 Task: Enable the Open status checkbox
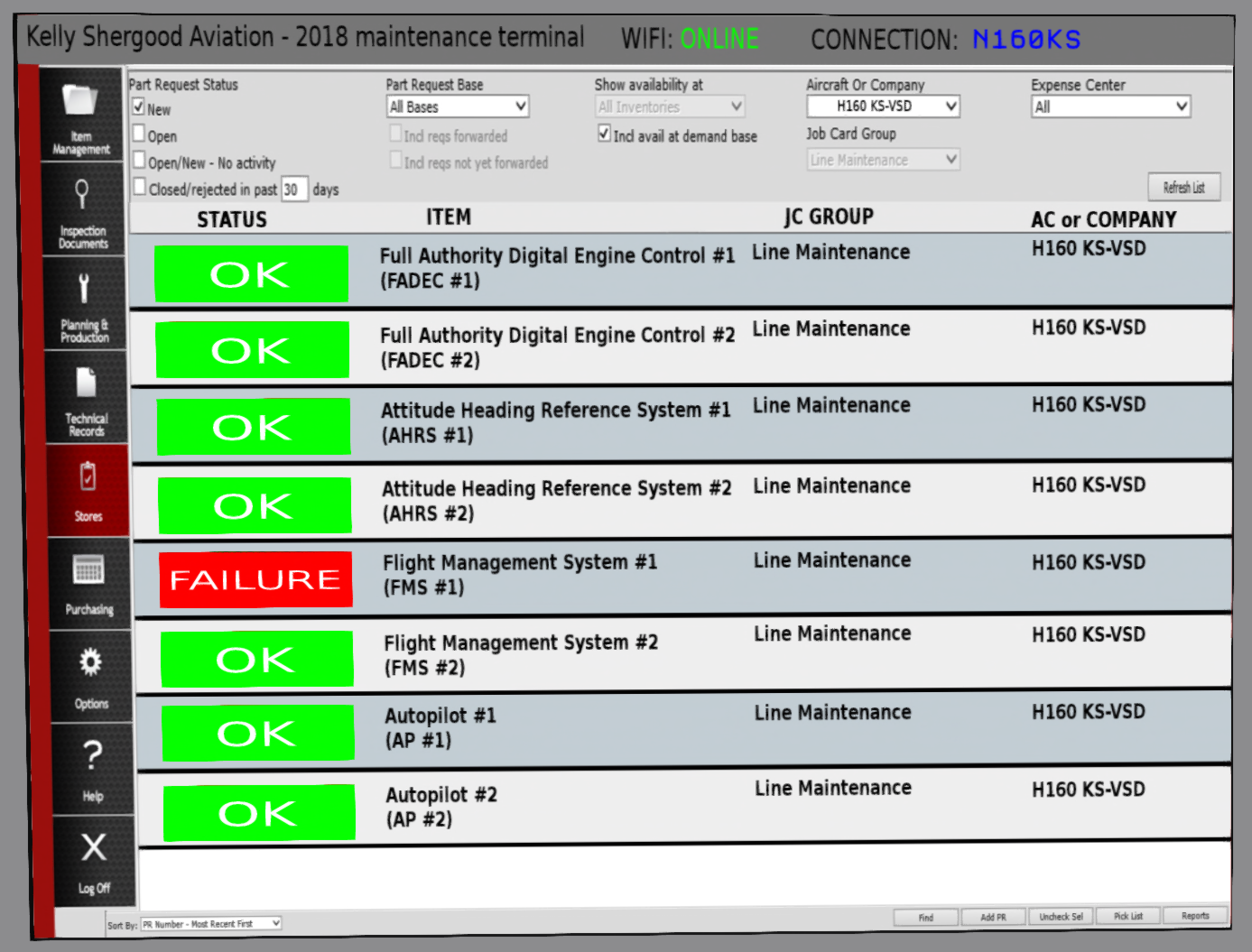pos(139,134)
